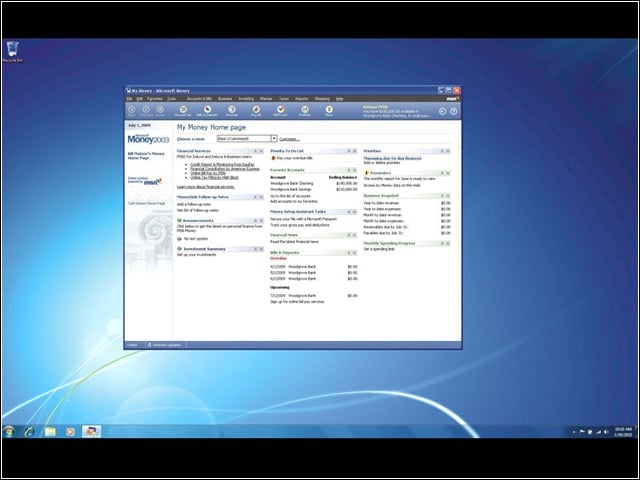Click the Customize... link
The height and width of the screenshot is (480, 640).
pos(289,139)
